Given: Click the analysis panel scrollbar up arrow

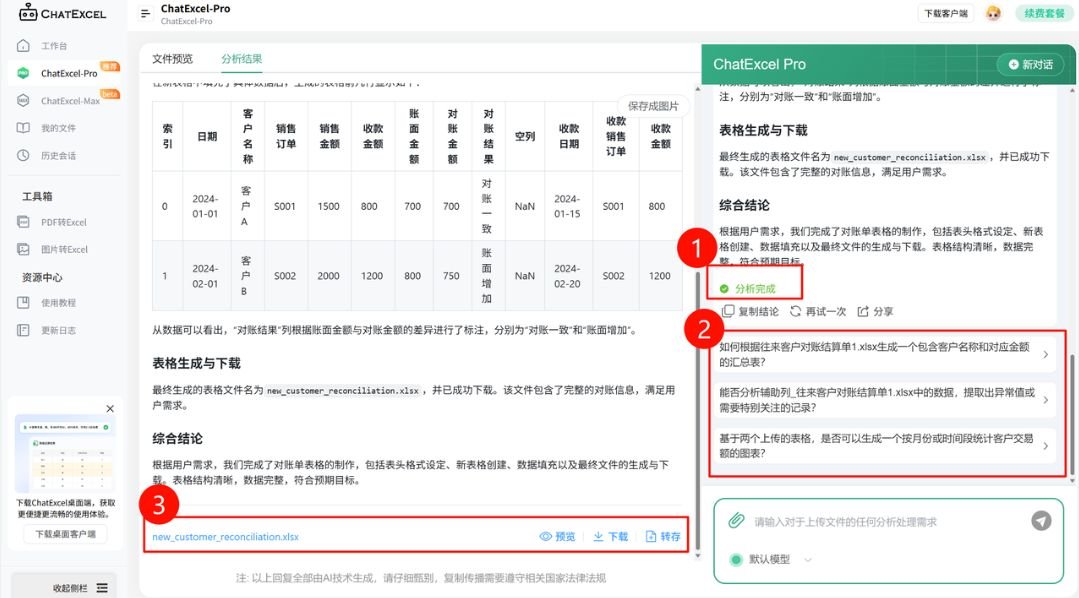Looking at the screenshot, I should (x=697, y=89).
